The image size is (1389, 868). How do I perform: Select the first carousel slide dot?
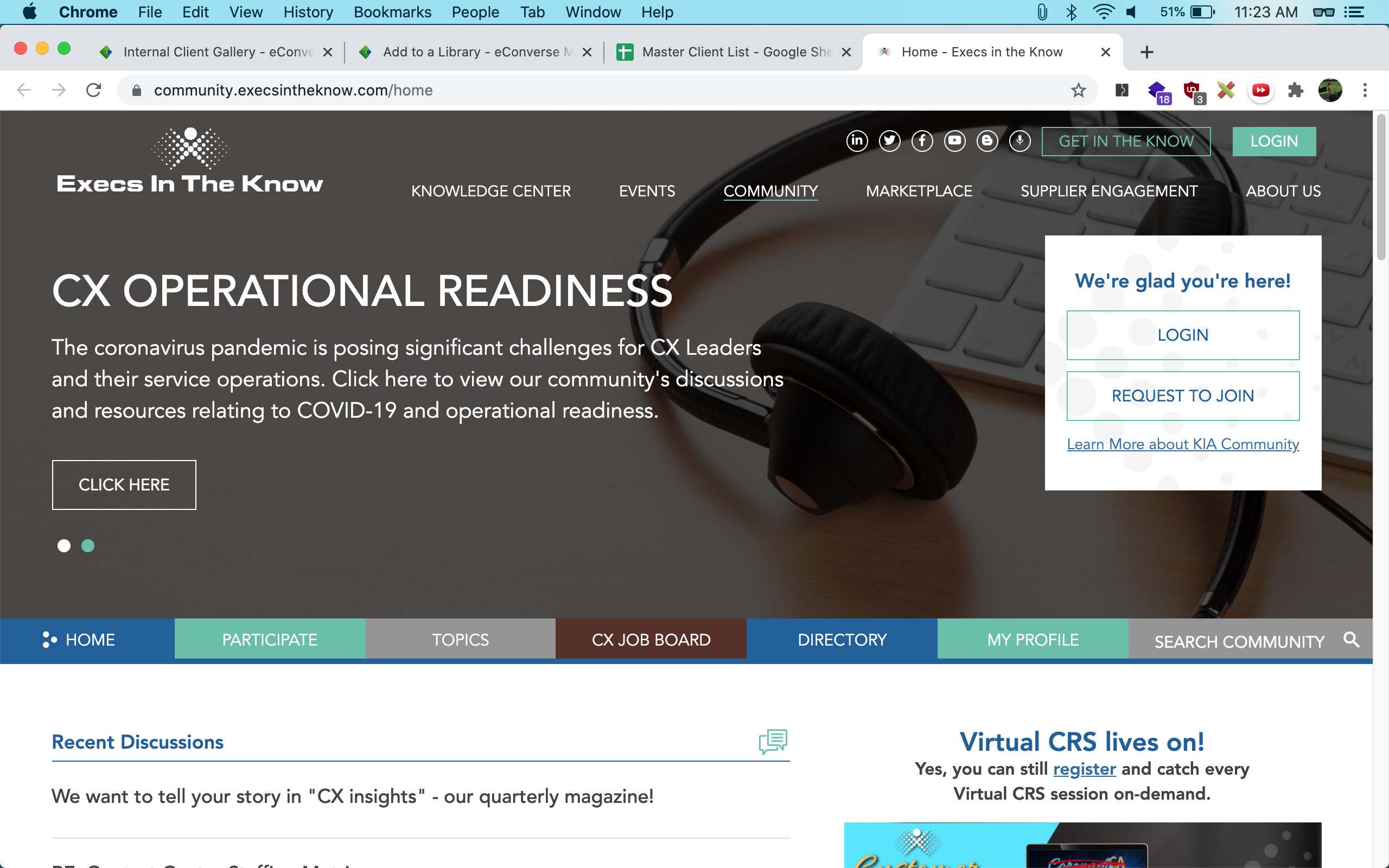point(63,545)
